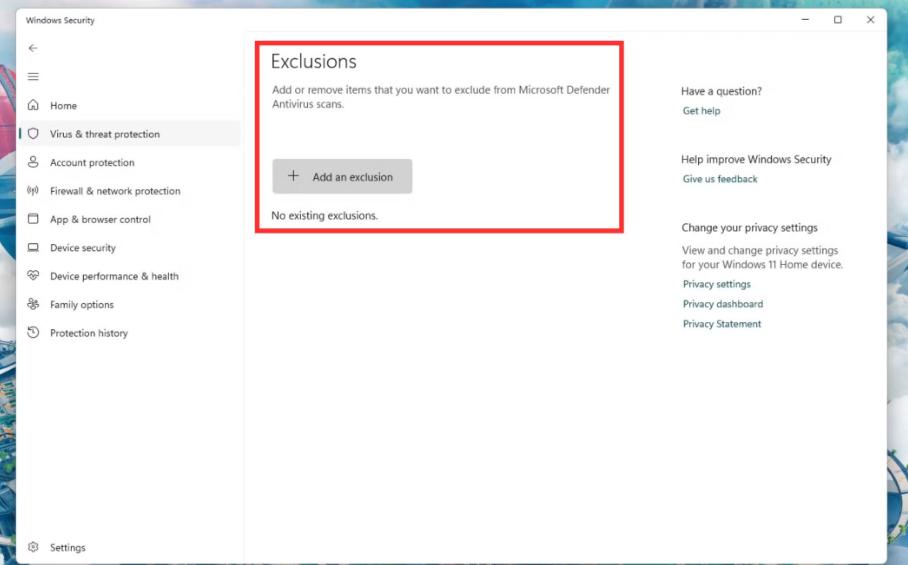Open Family options page
The height and width of the screenshot is (565, 908).
coord(130,304)
